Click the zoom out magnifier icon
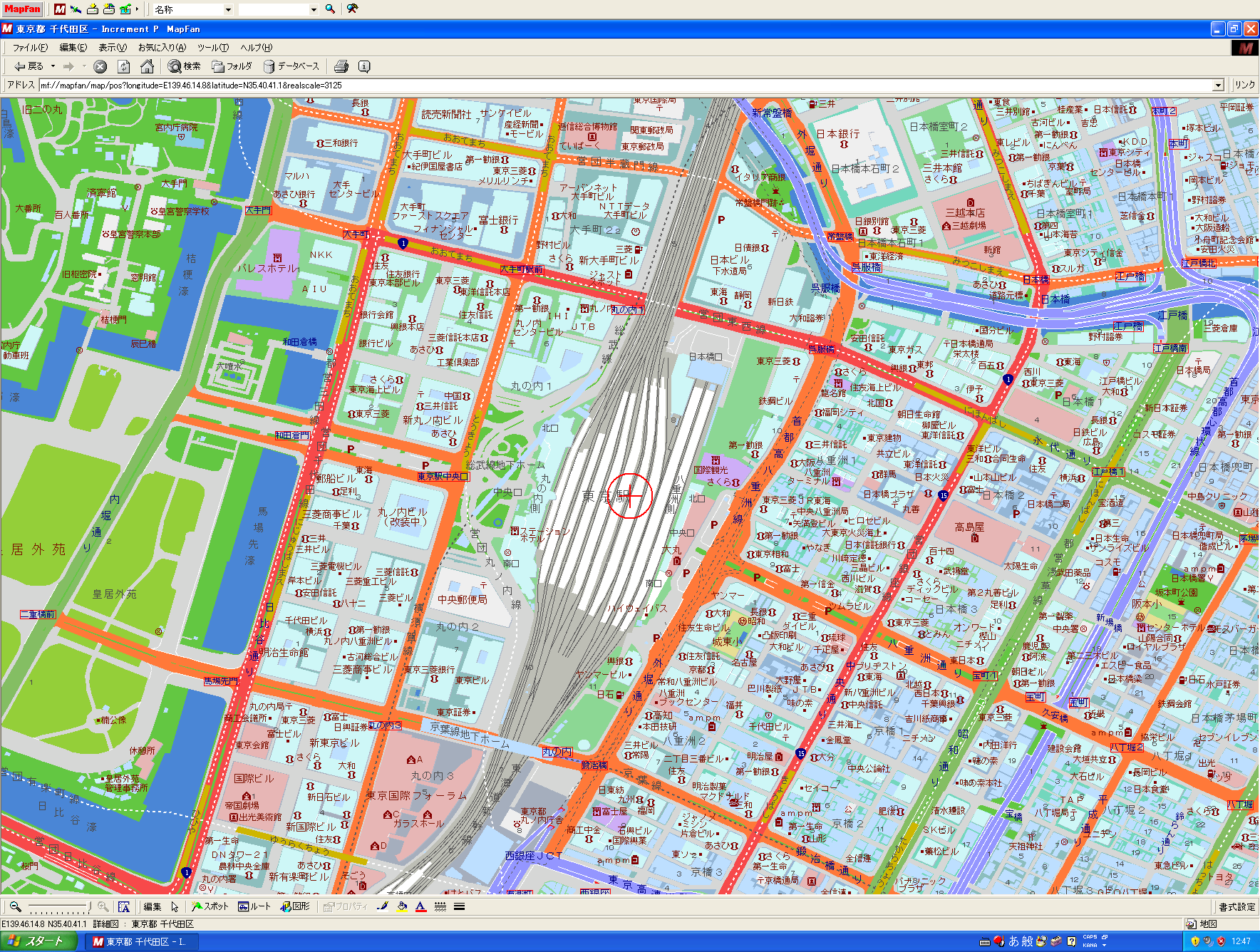Image resolution: width=1260 pixels, height=952 pixels. tap(15, 906)
